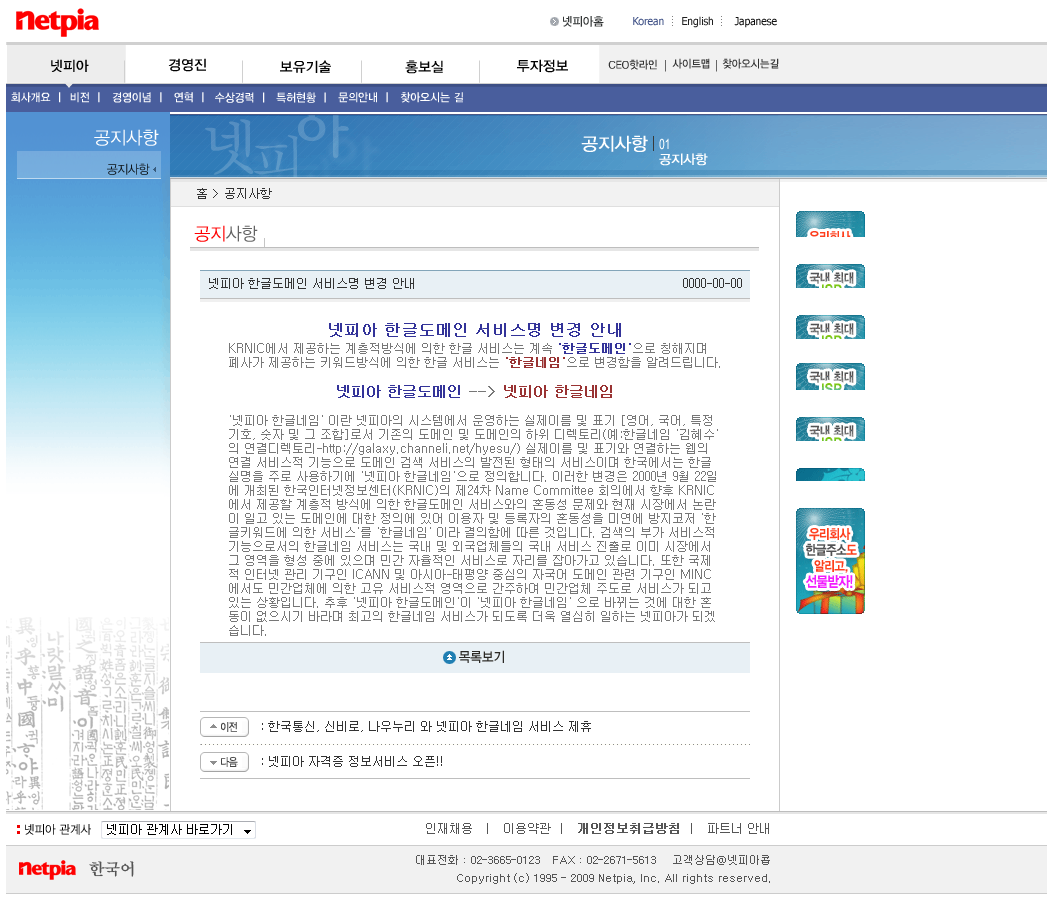The height and width of the screenshot is (921, 1051).
Task: Click the footer Netpia 한국어 logo
Action: [x=76, y=869]
